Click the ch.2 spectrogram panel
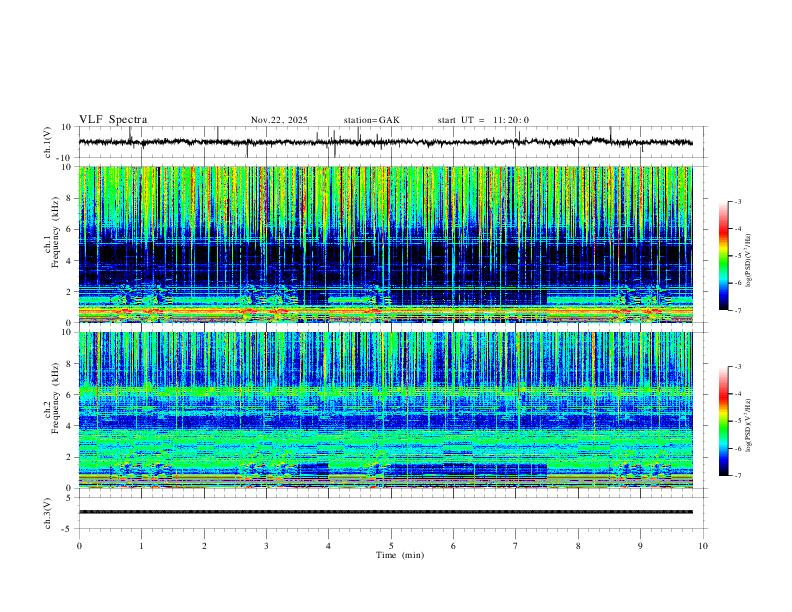The height and width of the screenshot is (612, 792). pos(385,410)
